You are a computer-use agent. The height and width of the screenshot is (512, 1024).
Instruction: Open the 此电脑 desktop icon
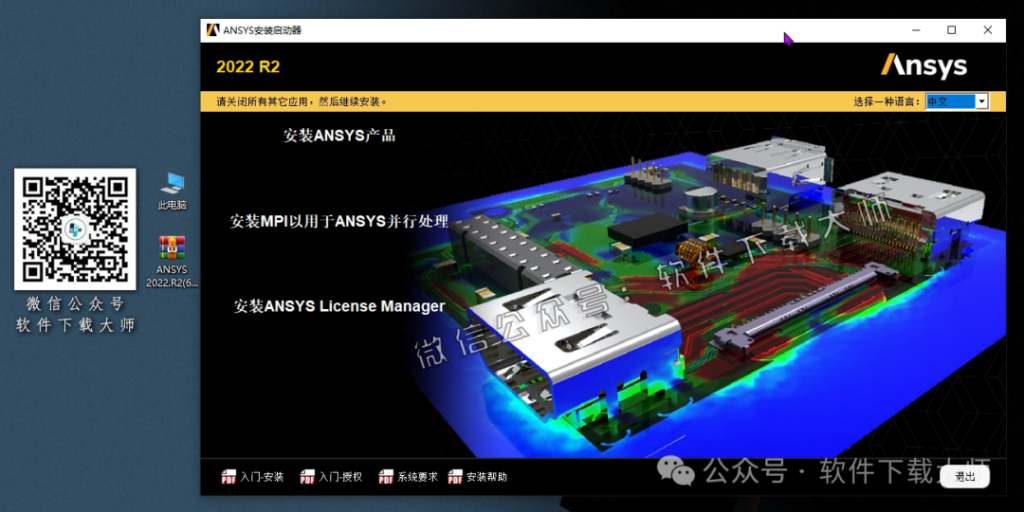(172, 191)
